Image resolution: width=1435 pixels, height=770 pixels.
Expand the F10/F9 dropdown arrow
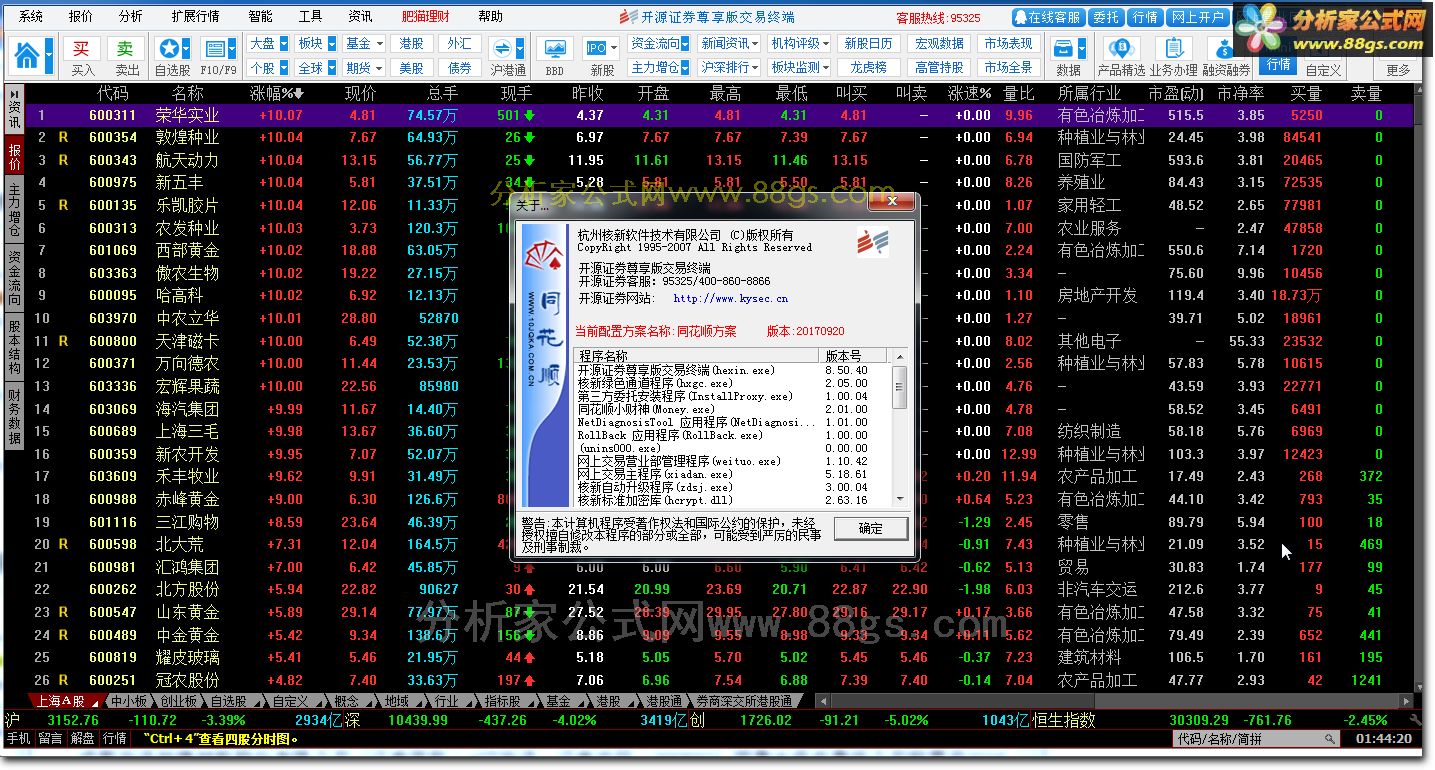pos(231,49)
